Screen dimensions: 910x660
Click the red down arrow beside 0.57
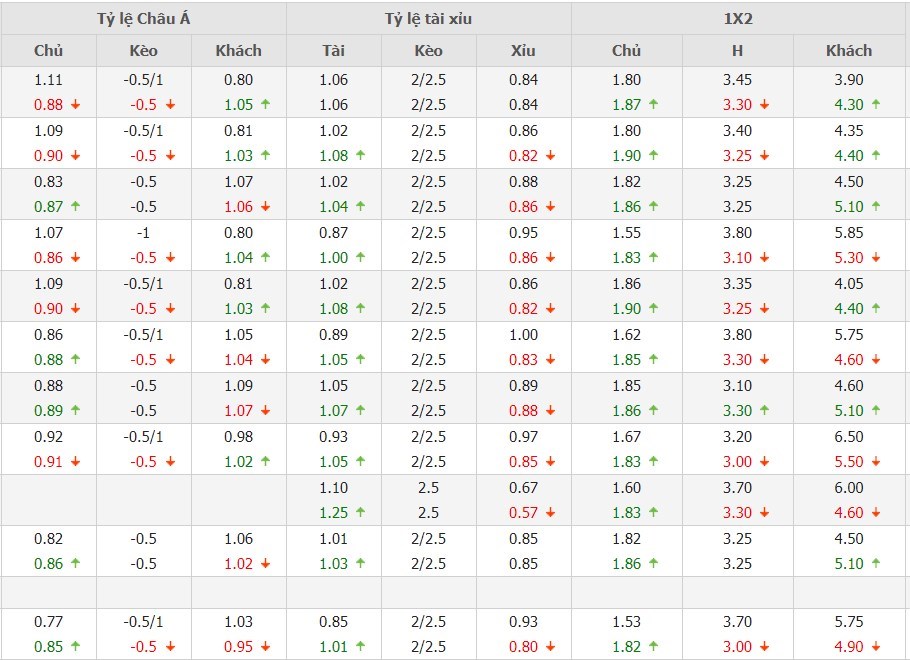(x=550, y=513)
